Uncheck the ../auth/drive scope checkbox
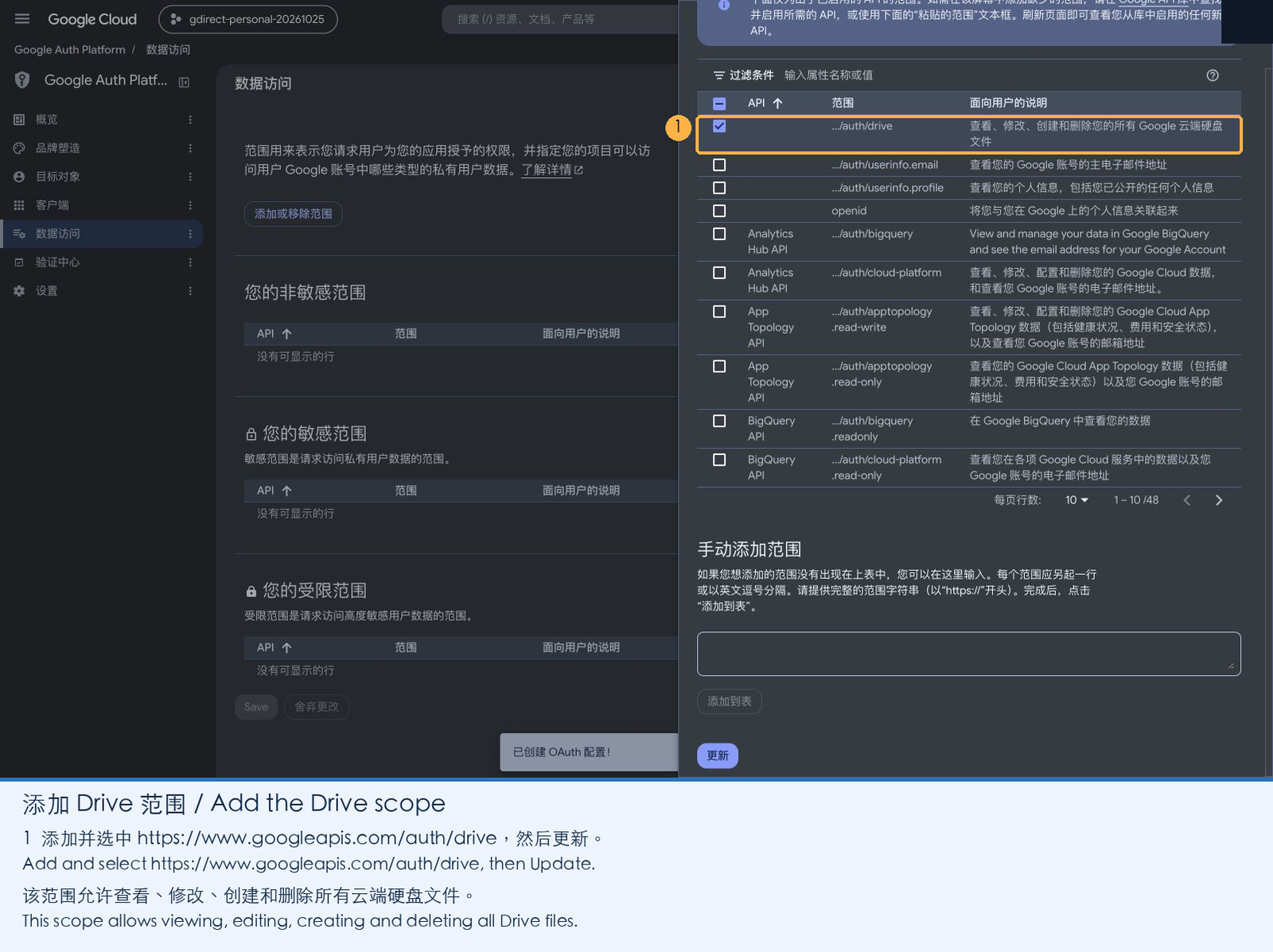The image size is (1273, 952). pyautogui.click(x=719, y=126)
